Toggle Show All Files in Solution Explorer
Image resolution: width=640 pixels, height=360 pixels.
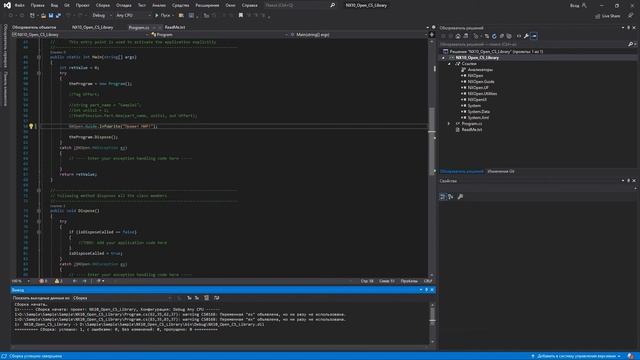click(509, 36)
